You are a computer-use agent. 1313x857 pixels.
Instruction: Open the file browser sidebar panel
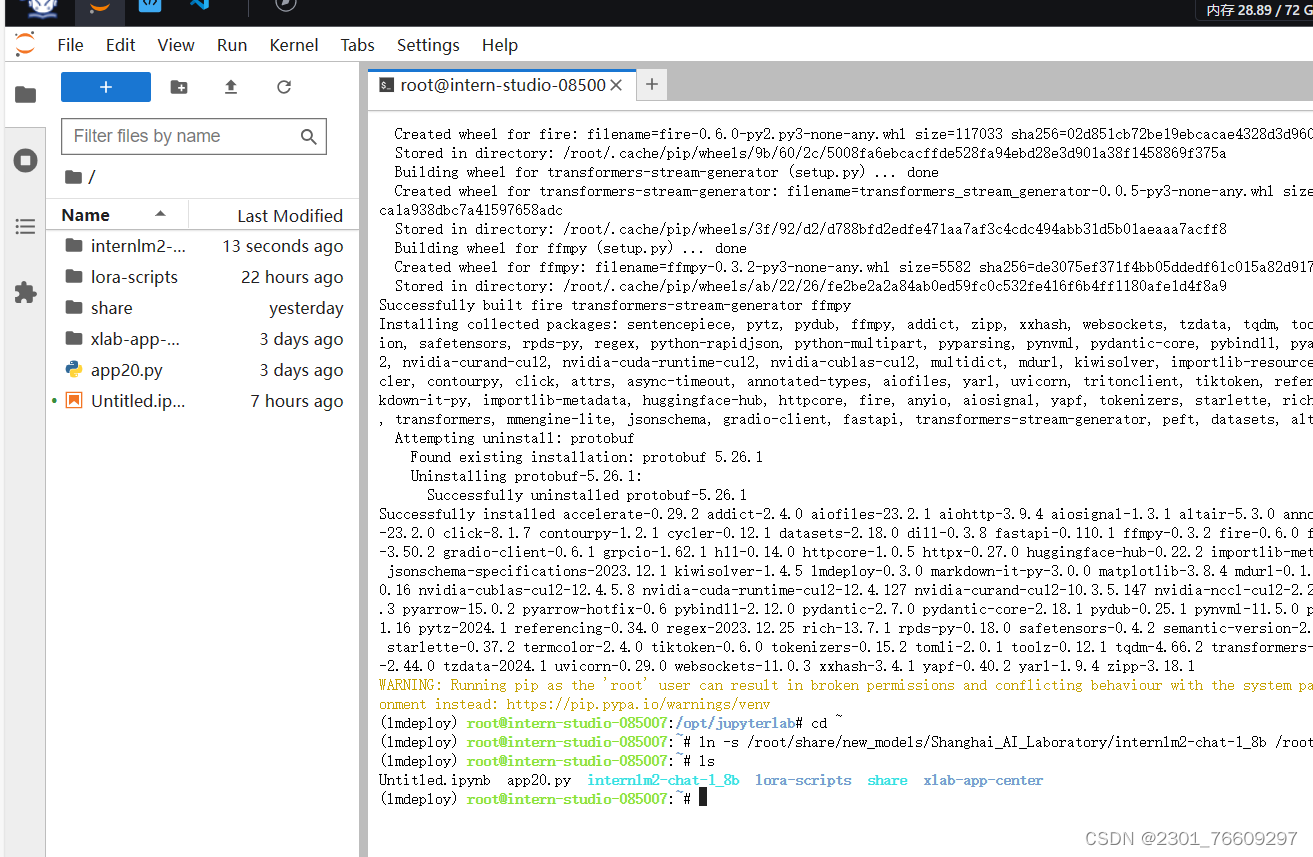[x=24, y=94]
